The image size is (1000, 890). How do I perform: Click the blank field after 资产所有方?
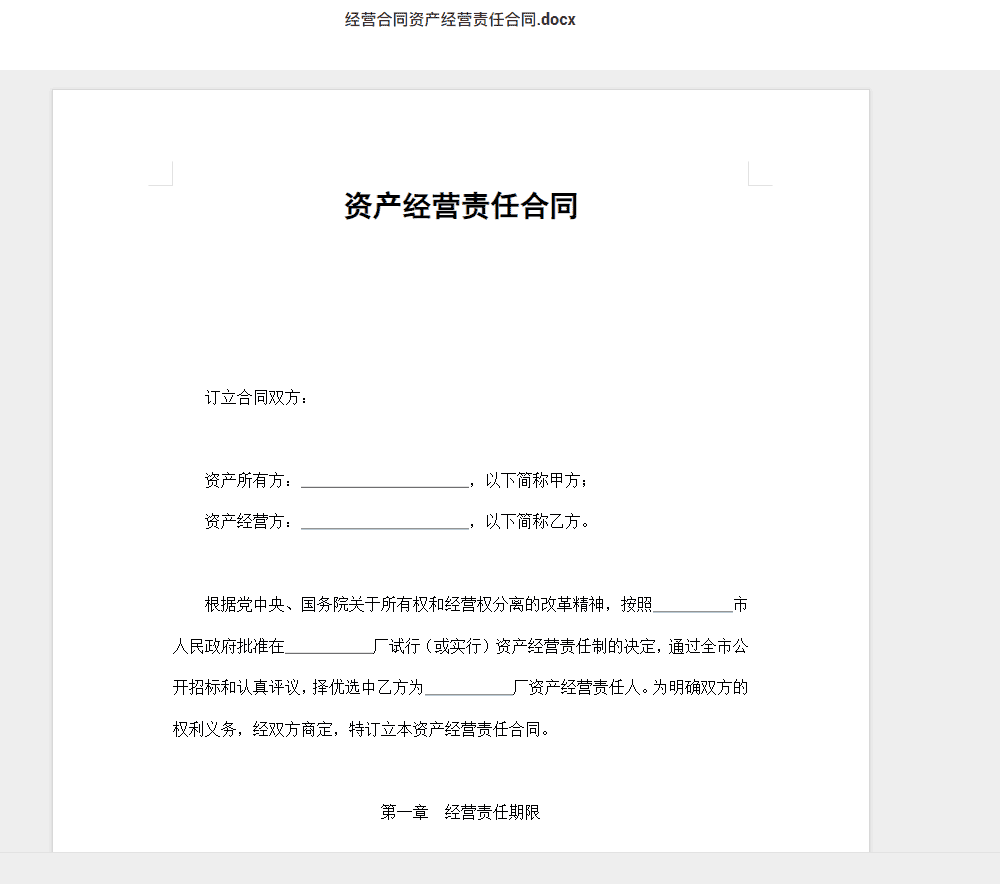[385, 482]
